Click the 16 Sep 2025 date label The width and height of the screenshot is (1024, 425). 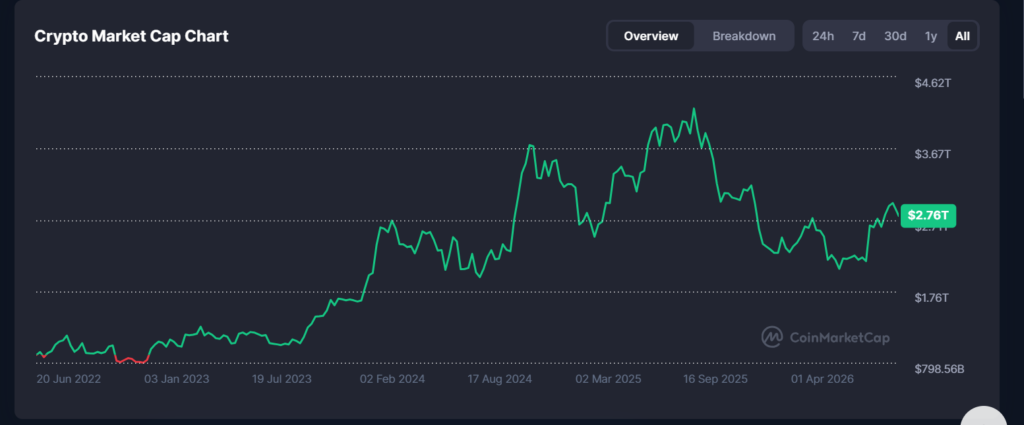(715, 379)
